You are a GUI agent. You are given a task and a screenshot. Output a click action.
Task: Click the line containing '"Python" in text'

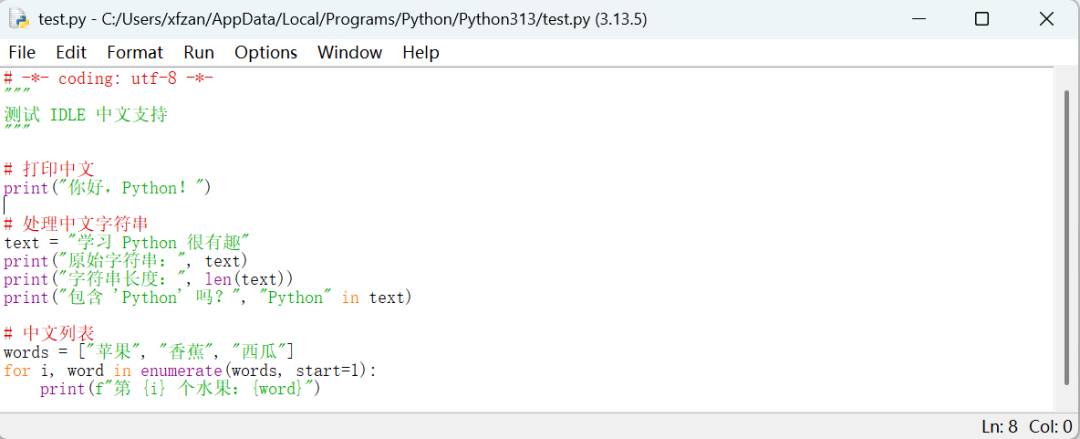click(207, 298)
